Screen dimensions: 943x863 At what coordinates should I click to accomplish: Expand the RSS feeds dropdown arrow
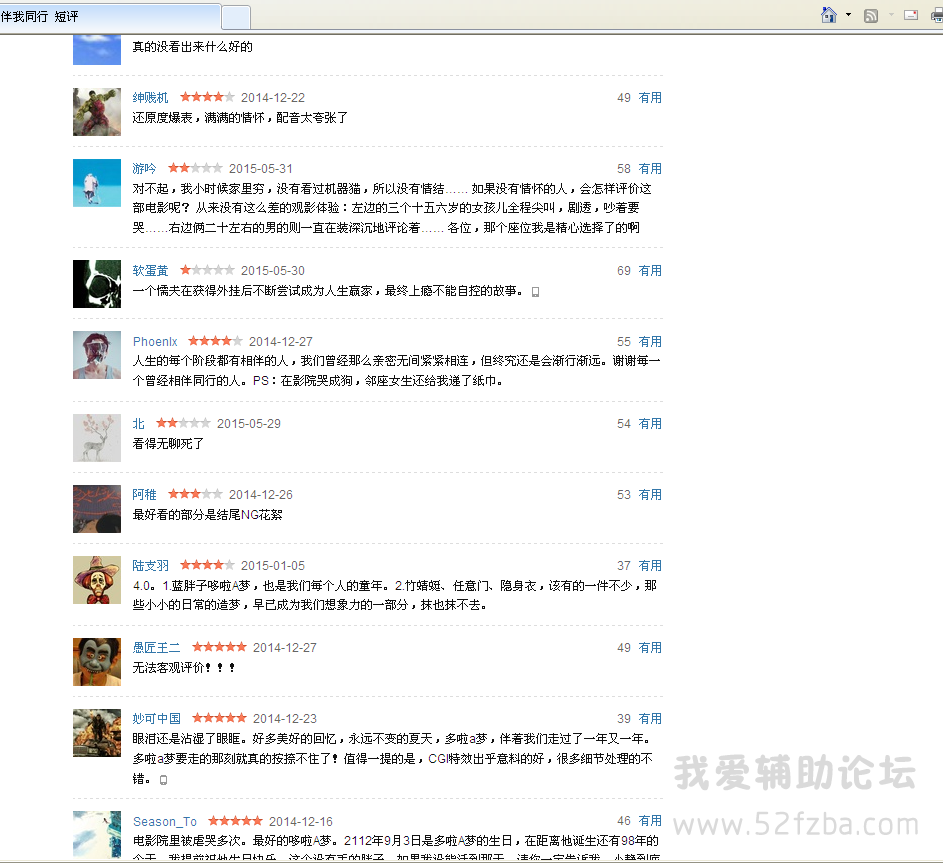(891, 15)
